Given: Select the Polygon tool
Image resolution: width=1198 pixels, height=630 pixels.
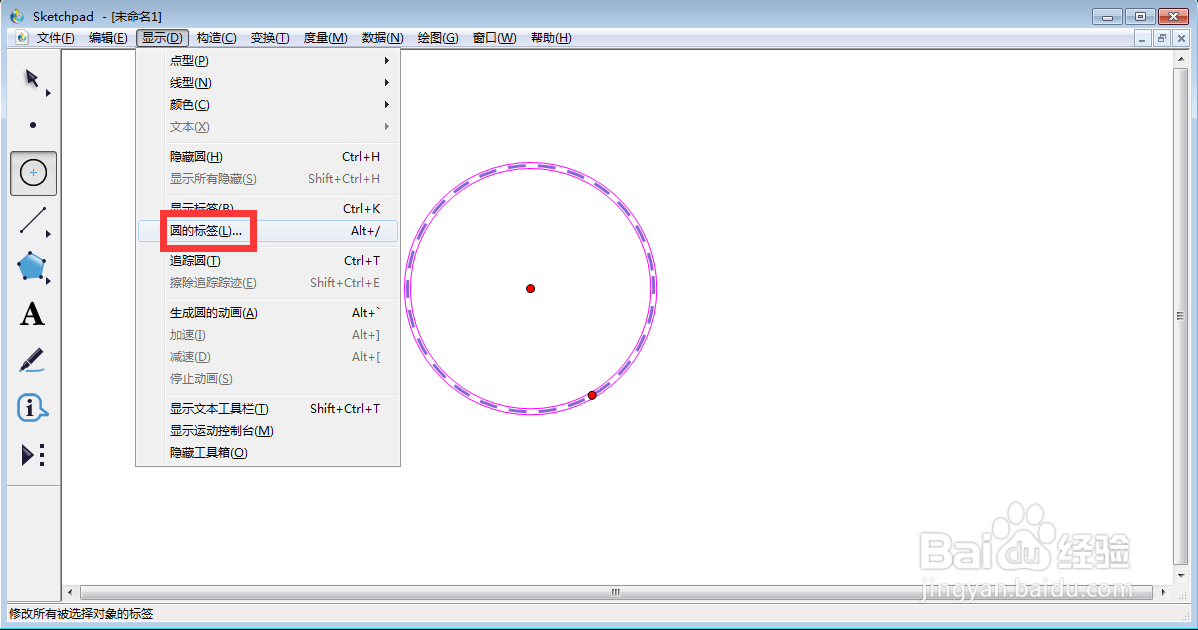Looking at the screenshot, I should (x=31, y=267).
